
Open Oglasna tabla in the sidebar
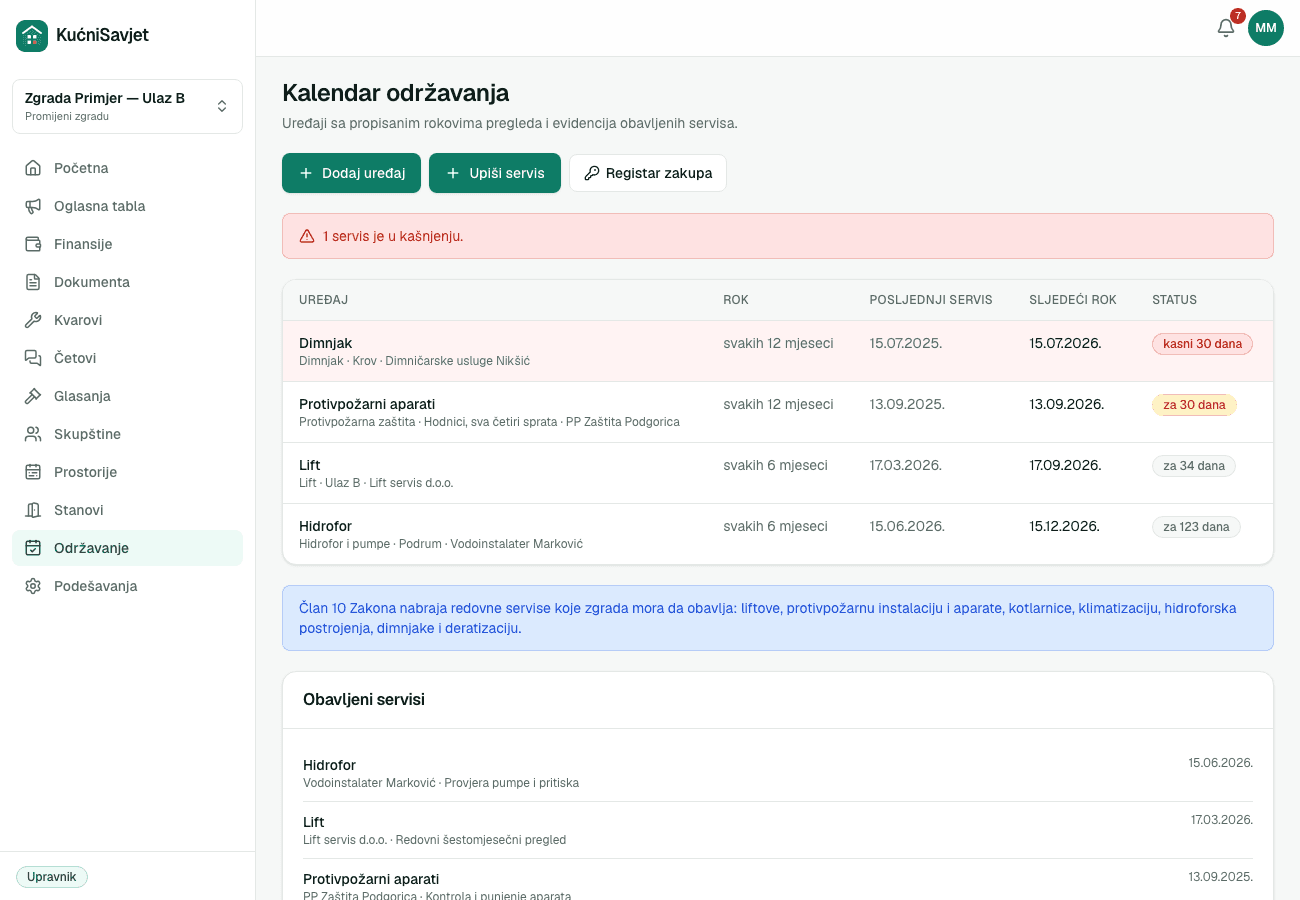tap(127, 206)
